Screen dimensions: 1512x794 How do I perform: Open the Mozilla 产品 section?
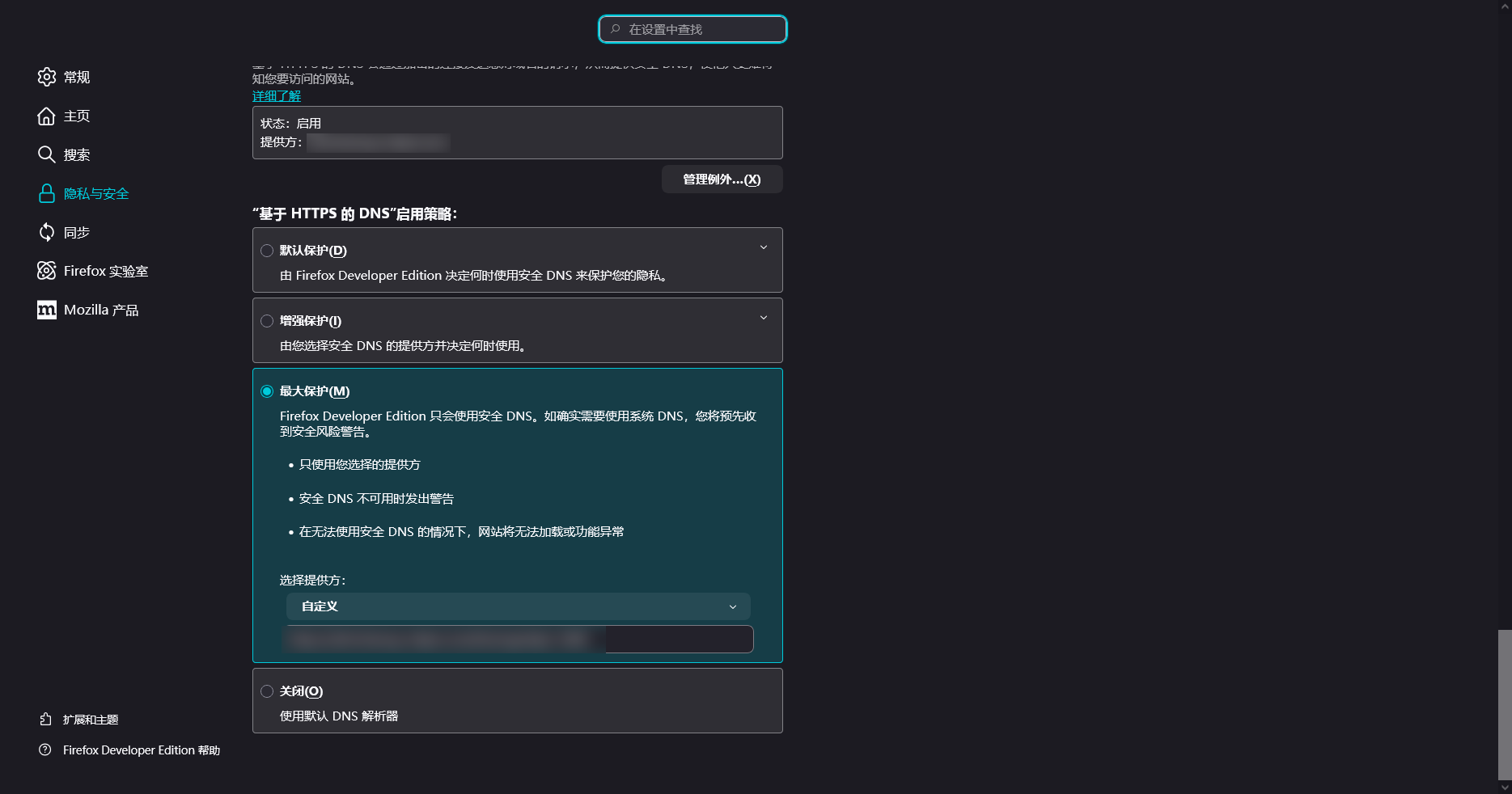(x=101, y=310)
